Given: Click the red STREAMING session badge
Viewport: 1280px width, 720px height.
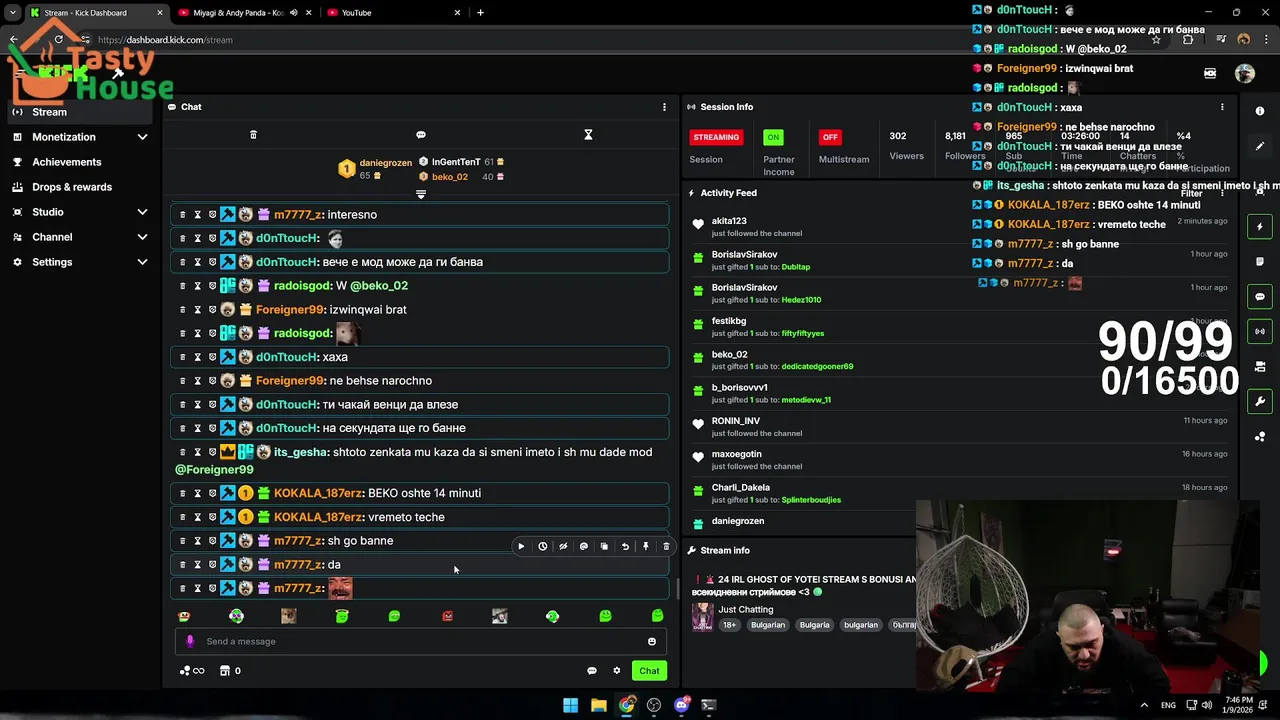Looking at the screenshot, I should pos(716,137).
